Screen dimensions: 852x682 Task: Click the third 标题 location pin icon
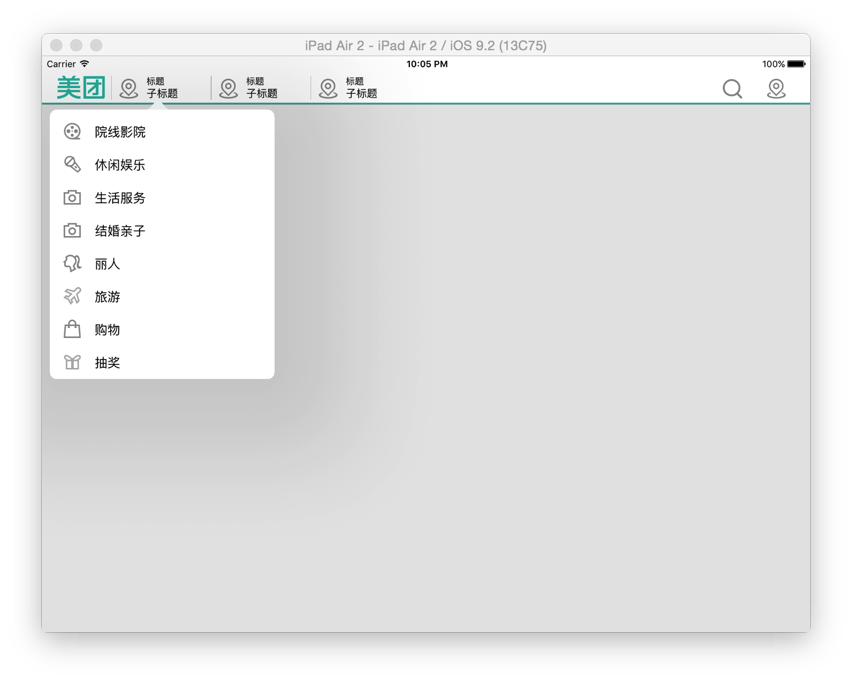(x=328, y=88)
